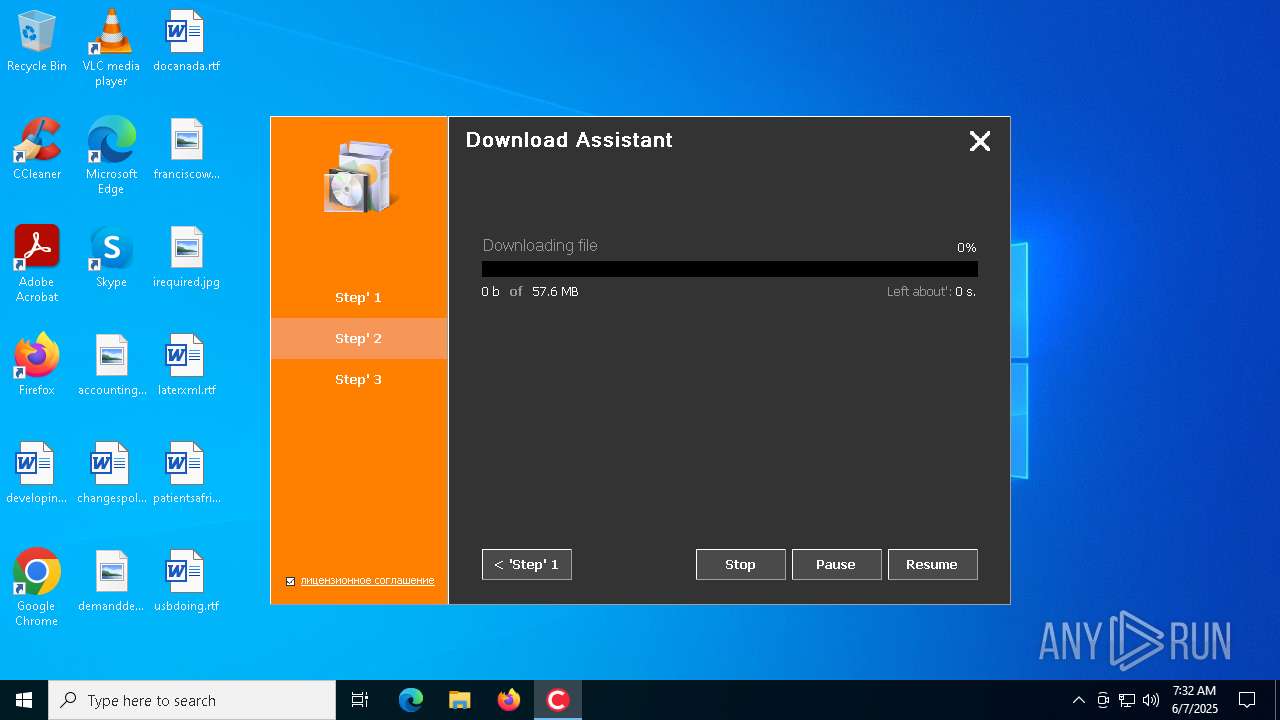Switch to the CCleaner installer taskbar button
This screenshot has width=1280, height=720.
(558, 700)
